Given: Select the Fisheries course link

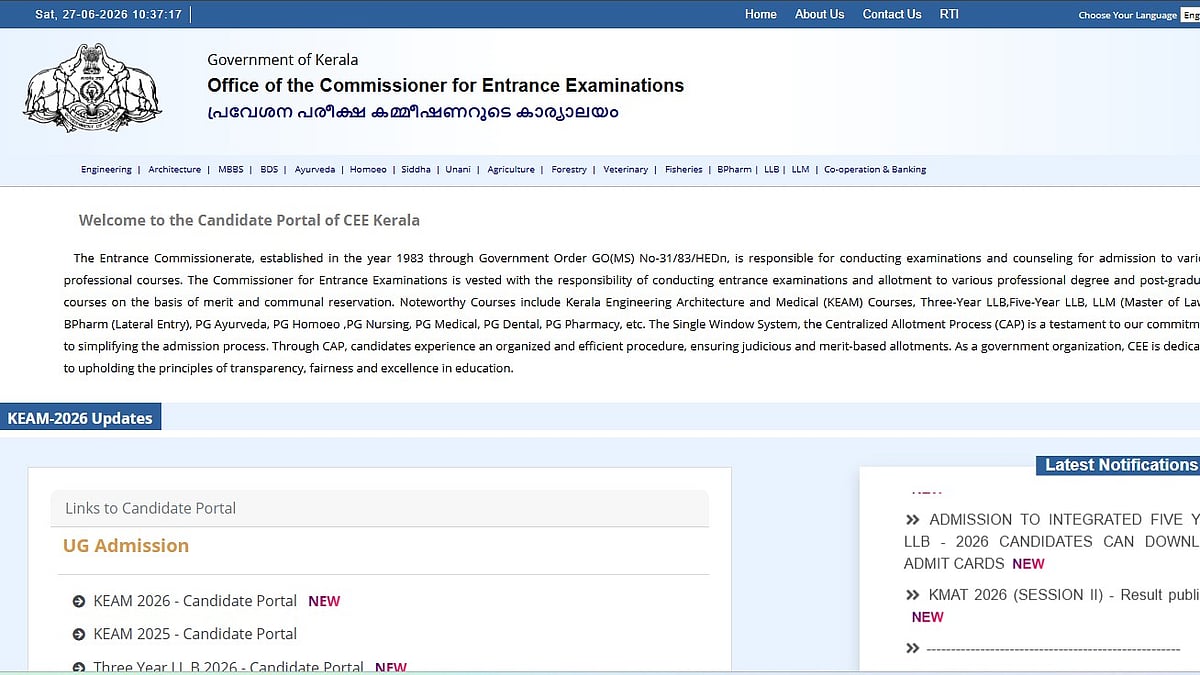Looking at the screenshot, I should (x=684, y=170).
